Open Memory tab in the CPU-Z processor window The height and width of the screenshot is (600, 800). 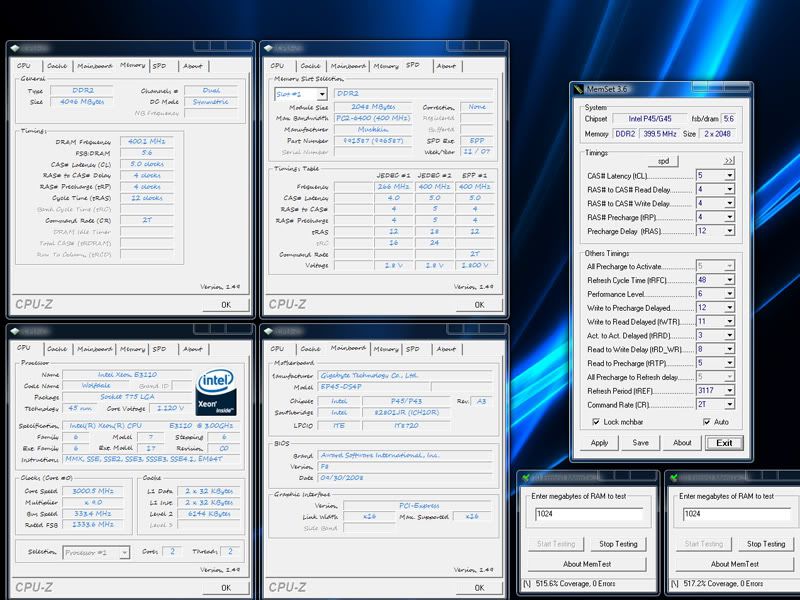[x=133, y=349]
